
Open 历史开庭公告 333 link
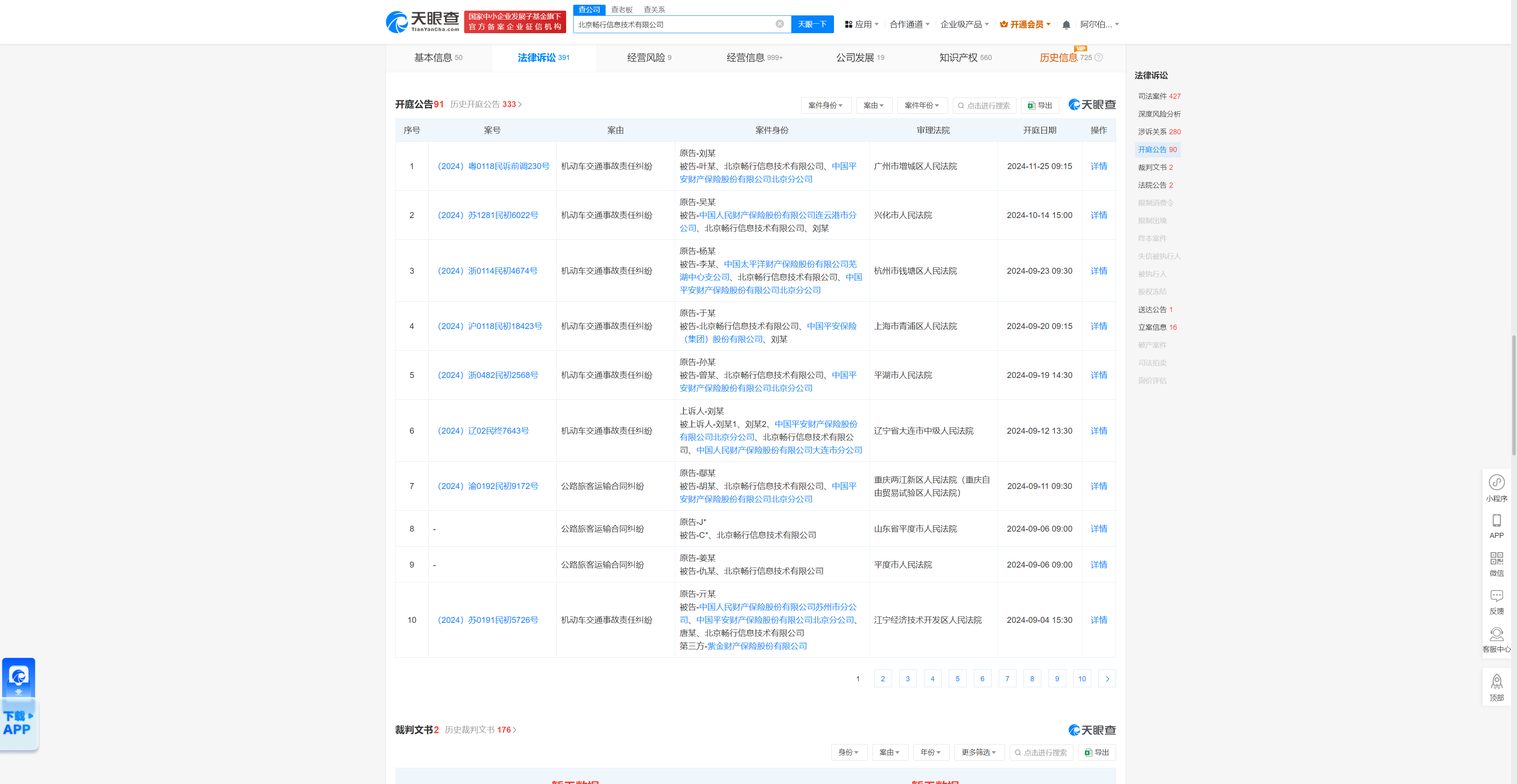point(486,104)
